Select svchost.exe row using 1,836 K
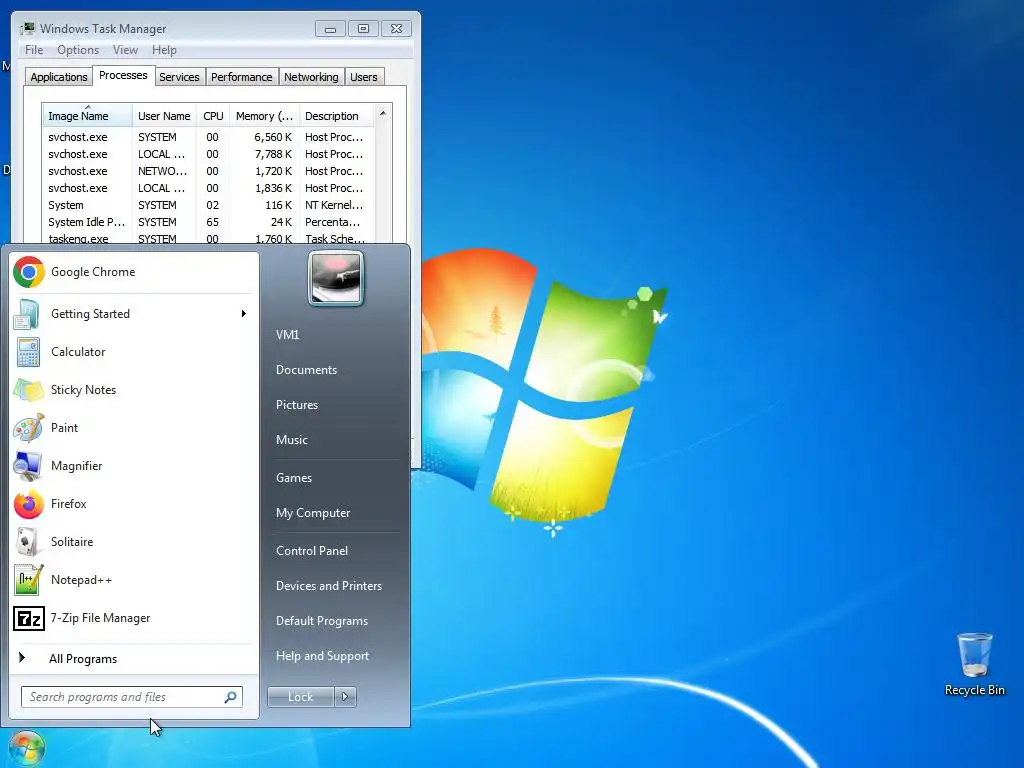Image resolution: width=1024 pixels, height=768 pixels. (208, 188)
